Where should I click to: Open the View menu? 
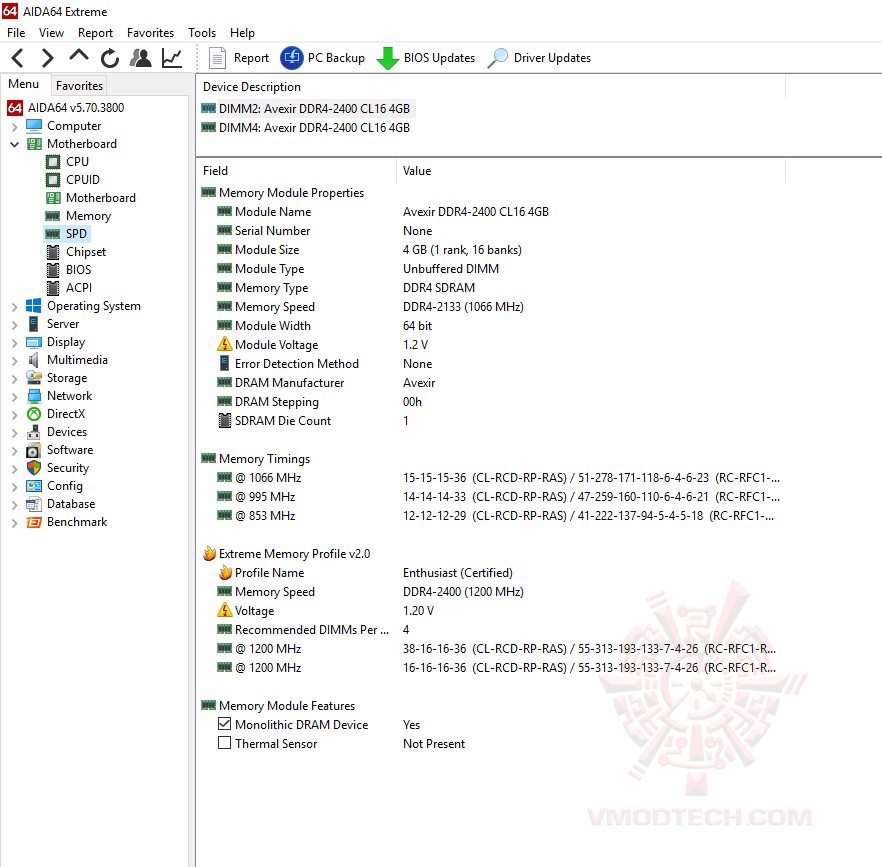[51, 33]
